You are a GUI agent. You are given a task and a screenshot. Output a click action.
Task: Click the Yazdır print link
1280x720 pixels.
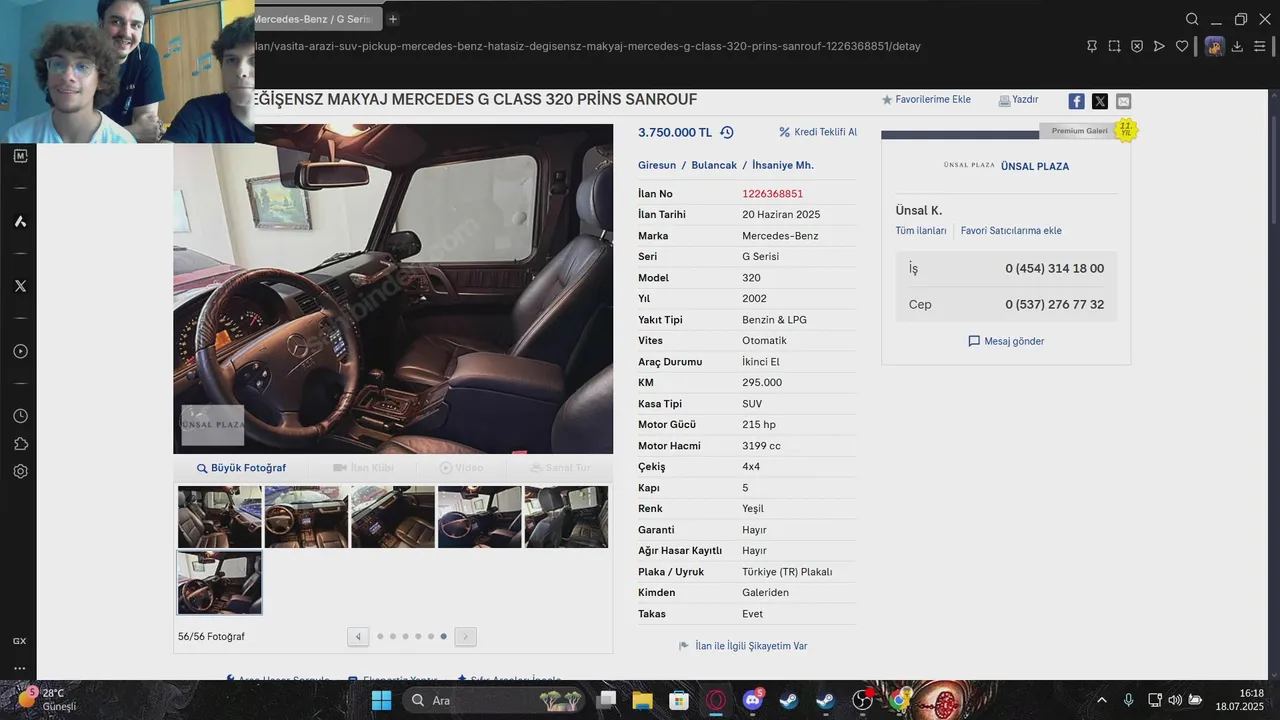[1018, 100]
